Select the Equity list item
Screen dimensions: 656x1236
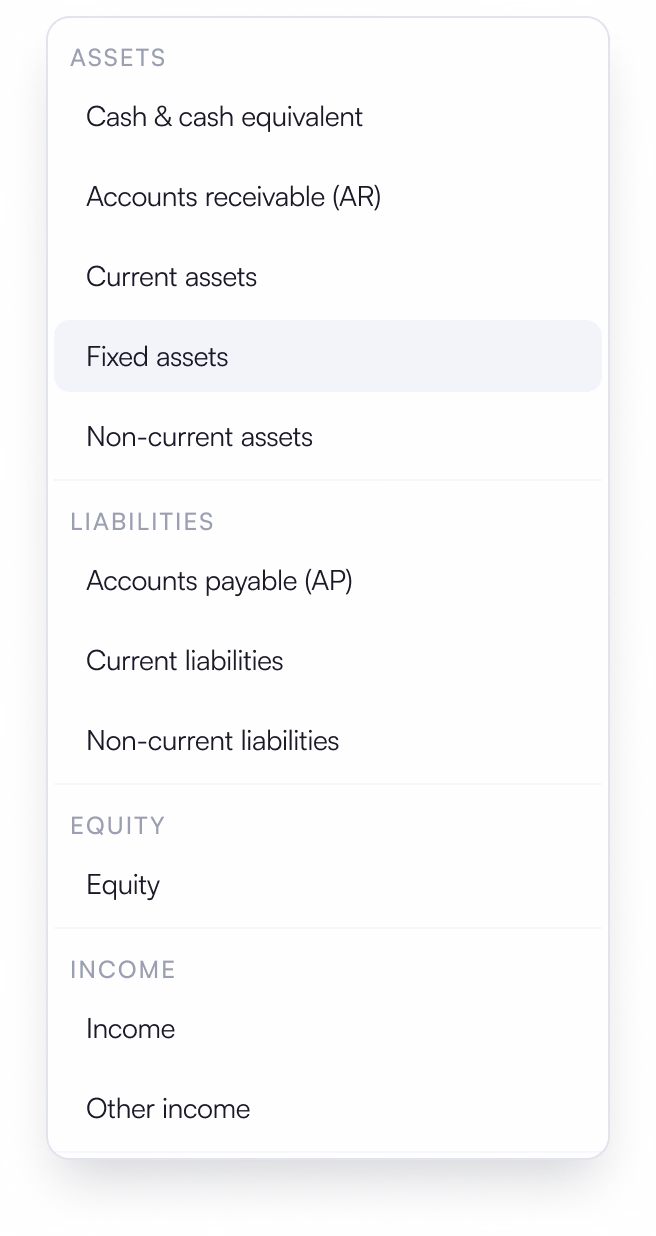[x=328, y=885]
